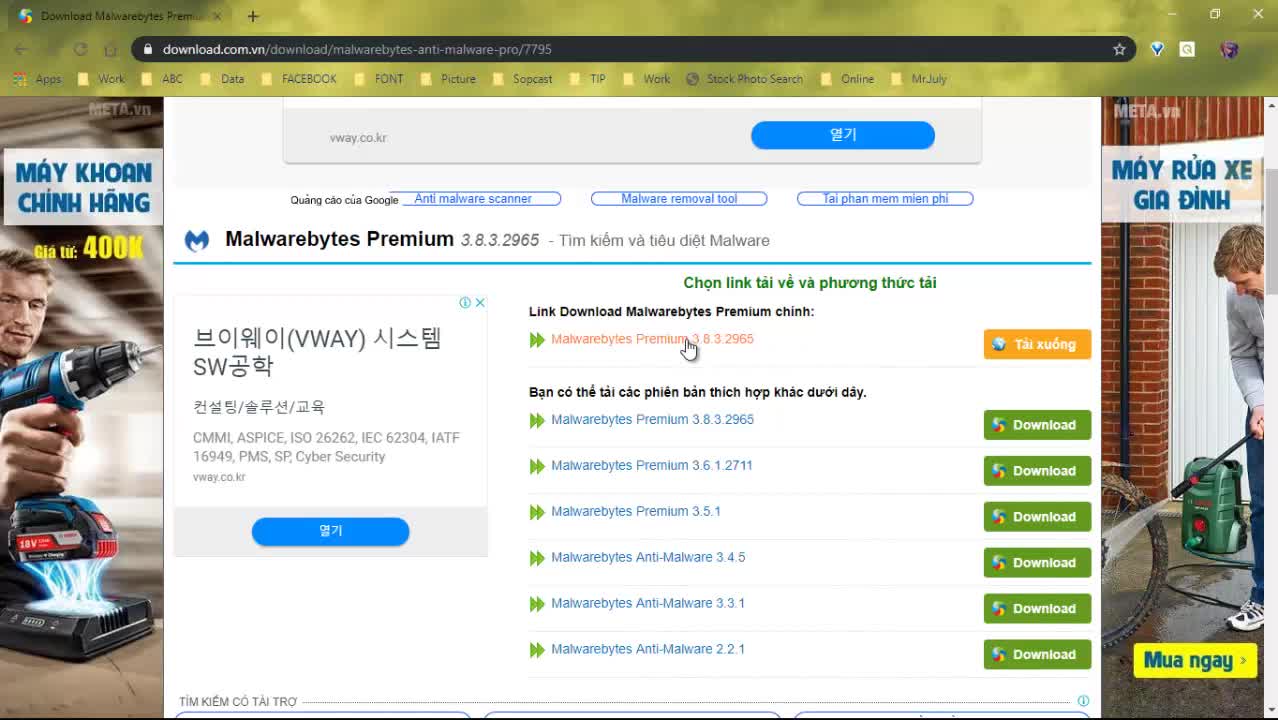Click the top ad blue Korean button
The width and height of the screenshot is (1278, 720).
(x=843, y=135)
